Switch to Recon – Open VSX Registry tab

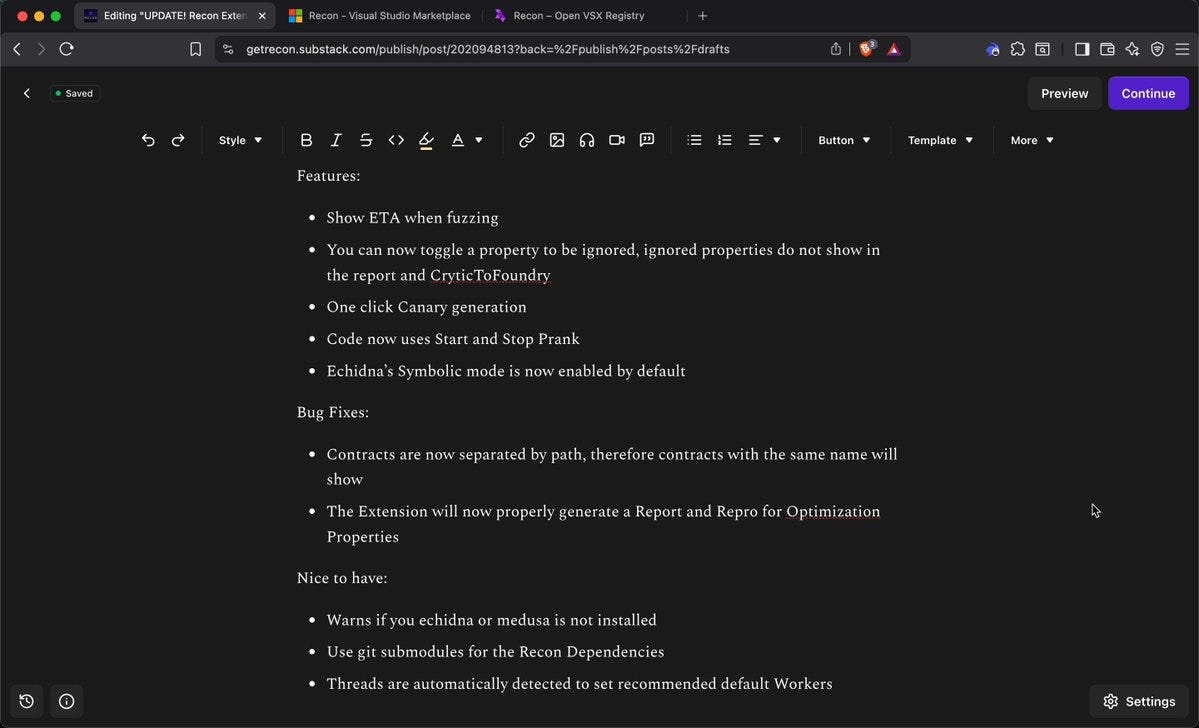(579, 15)
